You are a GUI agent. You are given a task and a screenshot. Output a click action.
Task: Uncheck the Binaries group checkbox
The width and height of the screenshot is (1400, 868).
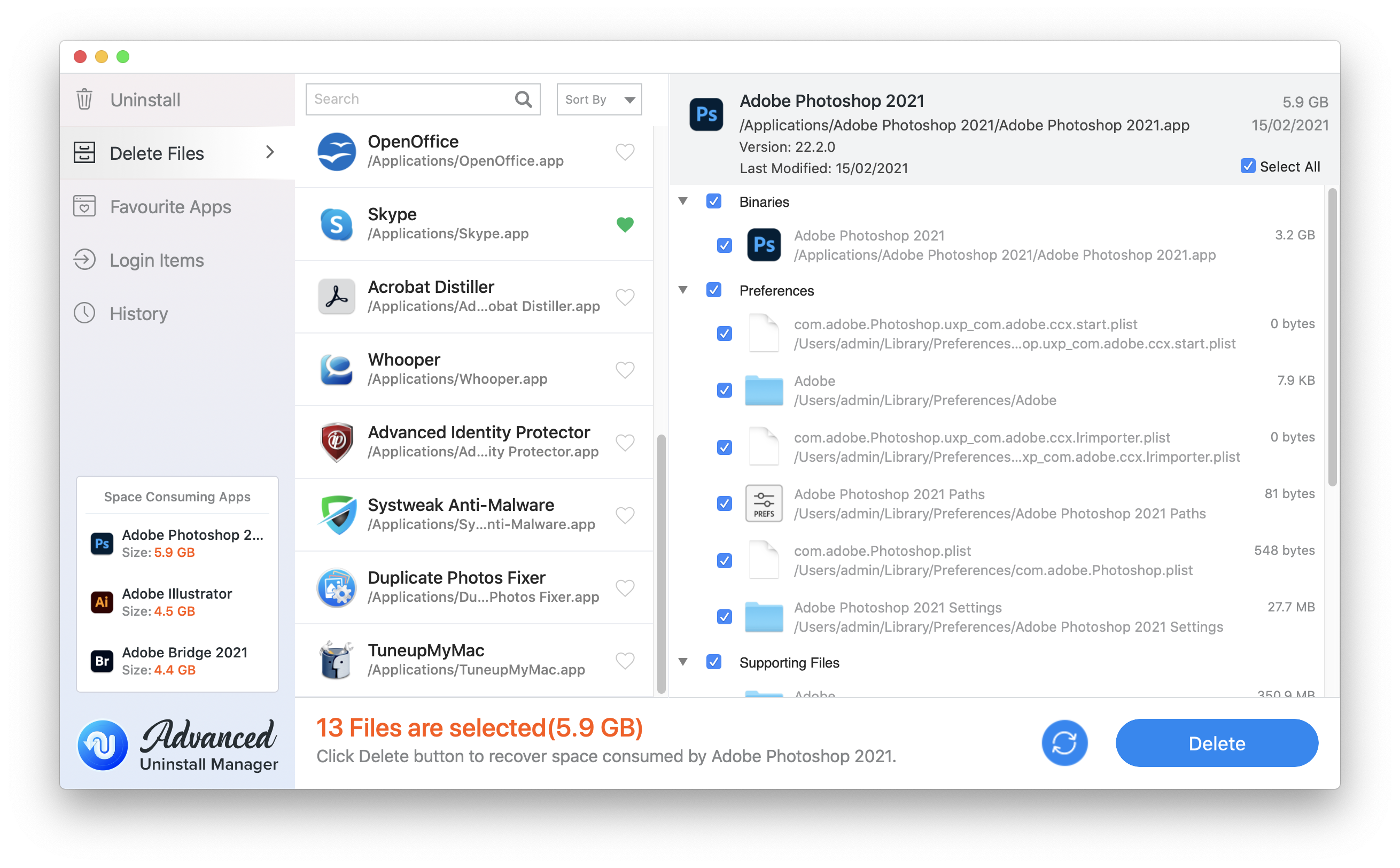(713, 201)
